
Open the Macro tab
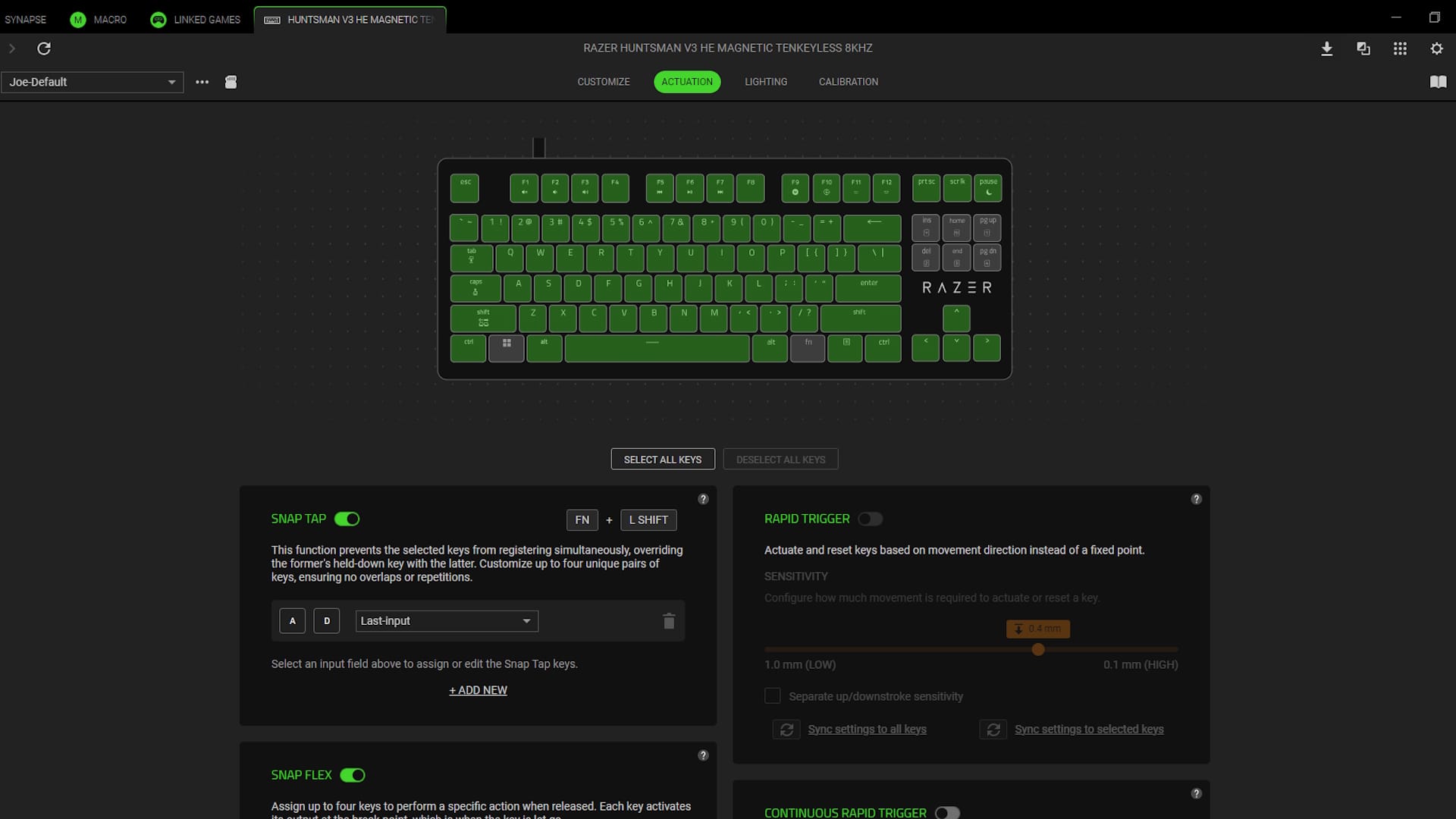click(x=99, y=20)
